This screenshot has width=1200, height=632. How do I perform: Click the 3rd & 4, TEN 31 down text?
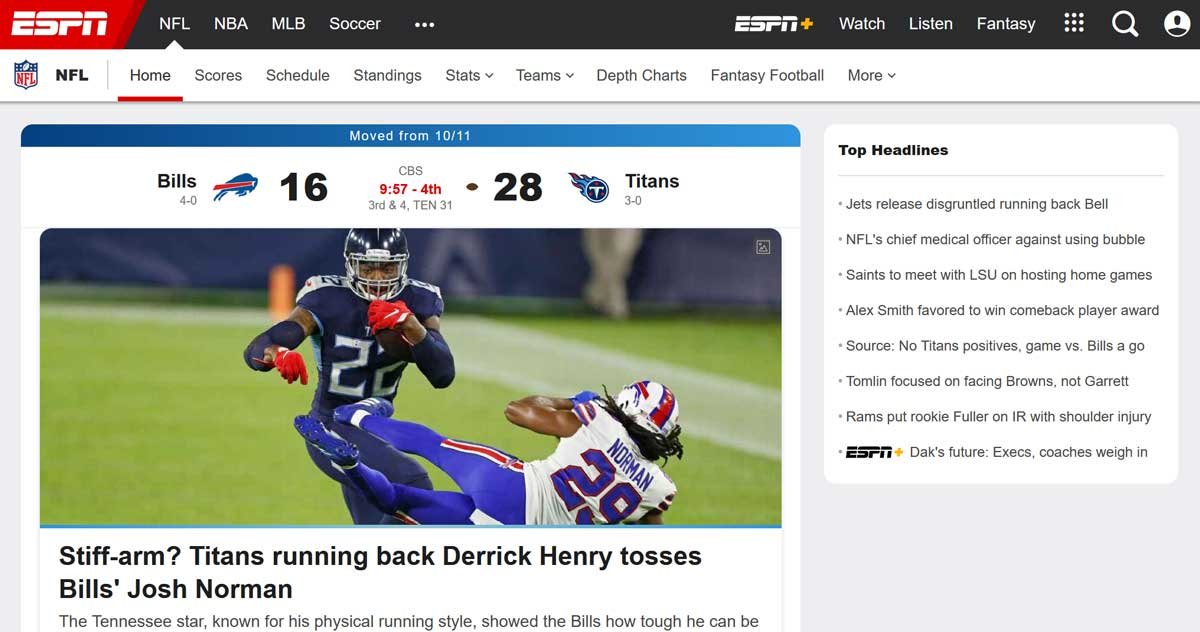coord(410,205)
